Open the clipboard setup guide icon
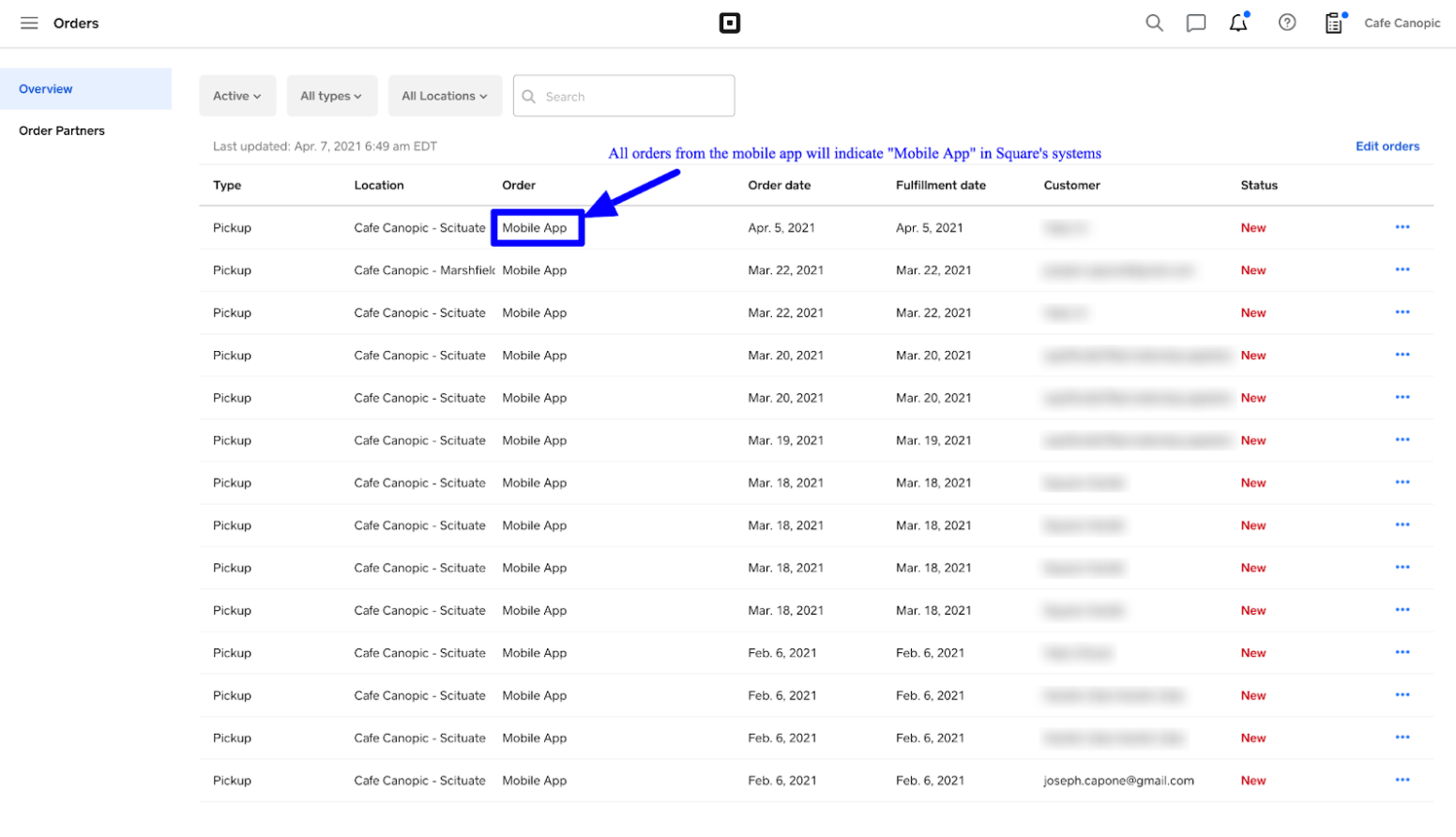1456x837 pixels. [1333, 23]
